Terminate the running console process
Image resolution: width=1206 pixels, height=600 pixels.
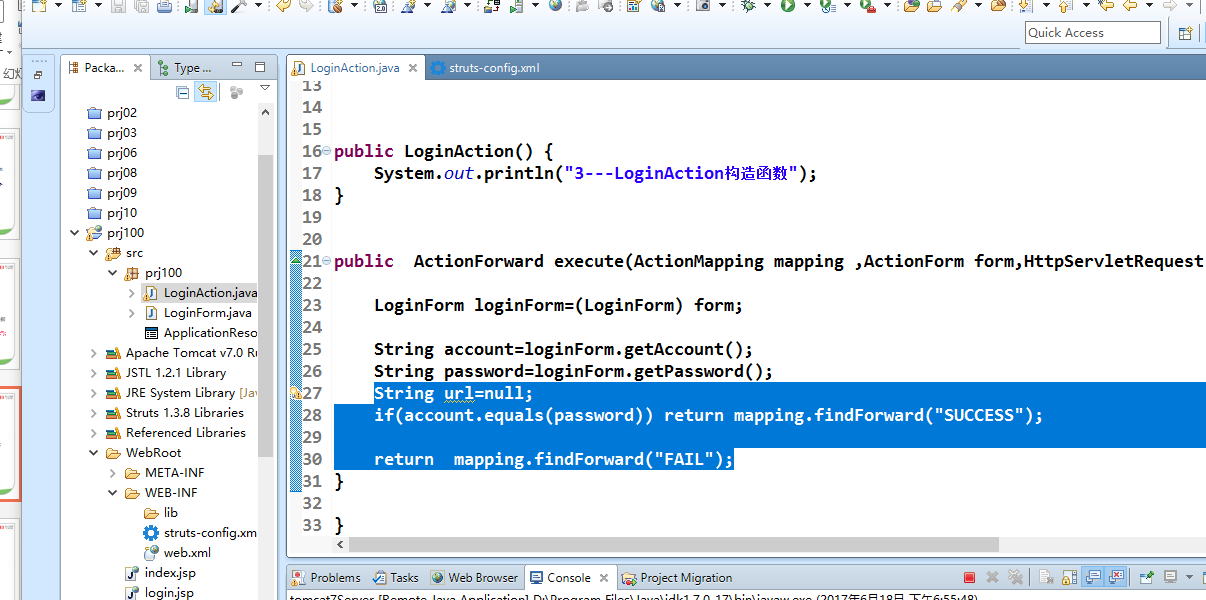[x=969, y=577]
